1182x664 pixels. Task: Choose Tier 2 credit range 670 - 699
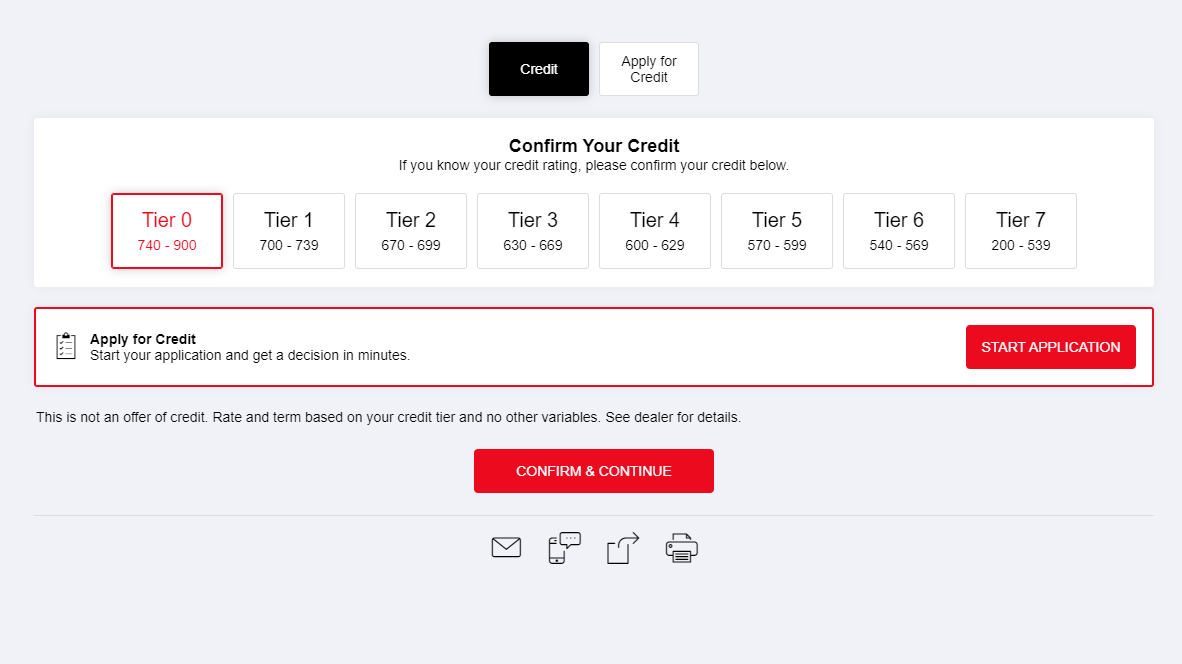coord(411,231)
